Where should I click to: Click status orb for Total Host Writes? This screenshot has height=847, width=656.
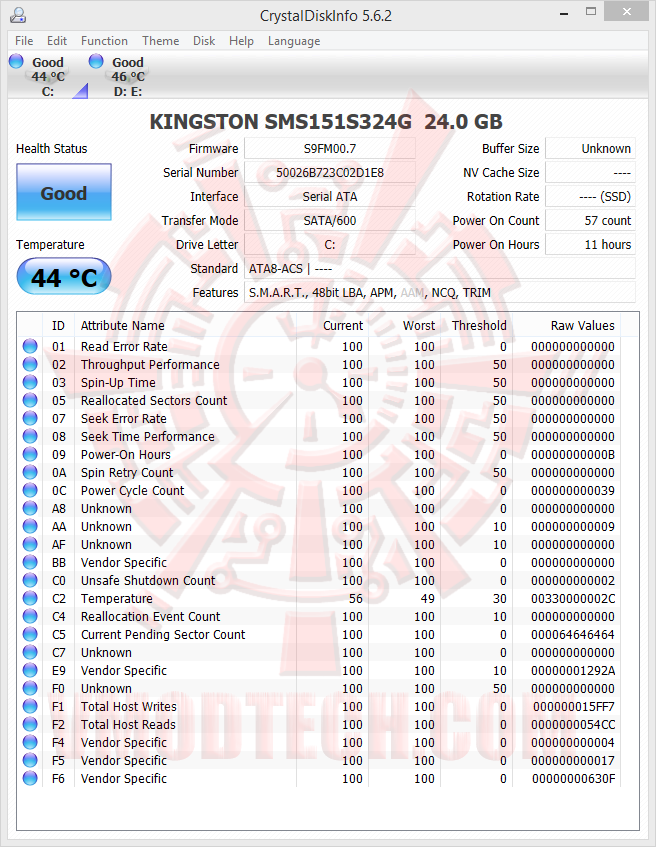(x=30, y=706)
